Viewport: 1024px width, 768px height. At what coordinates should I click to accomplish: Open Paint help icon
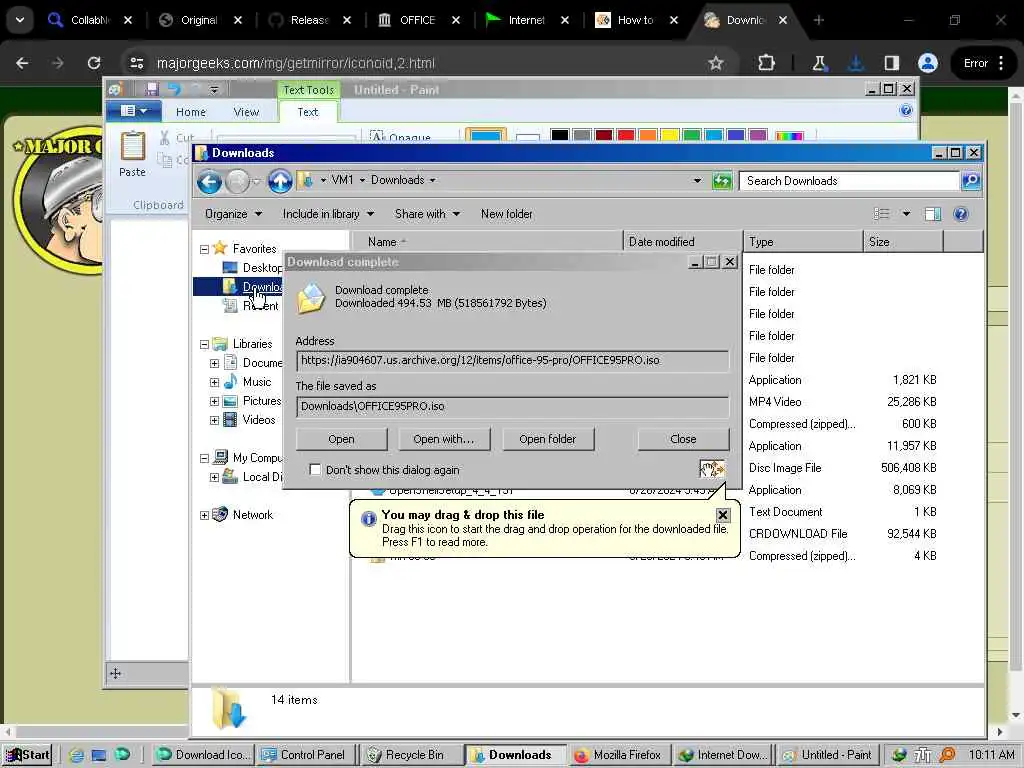click(x=906, y=110)
